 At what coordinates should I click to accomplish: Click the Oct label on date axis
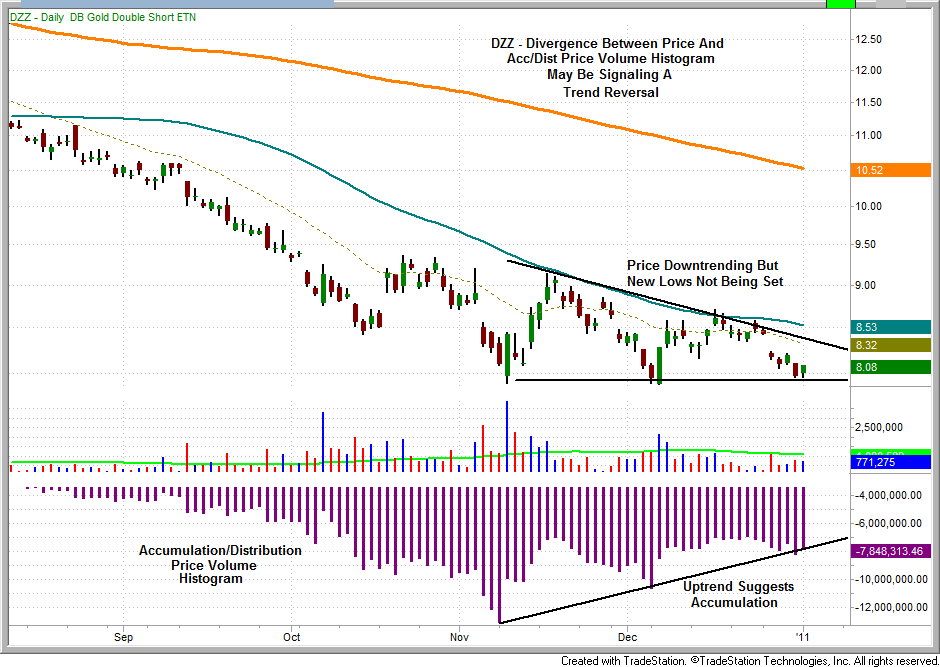point(292,637)
